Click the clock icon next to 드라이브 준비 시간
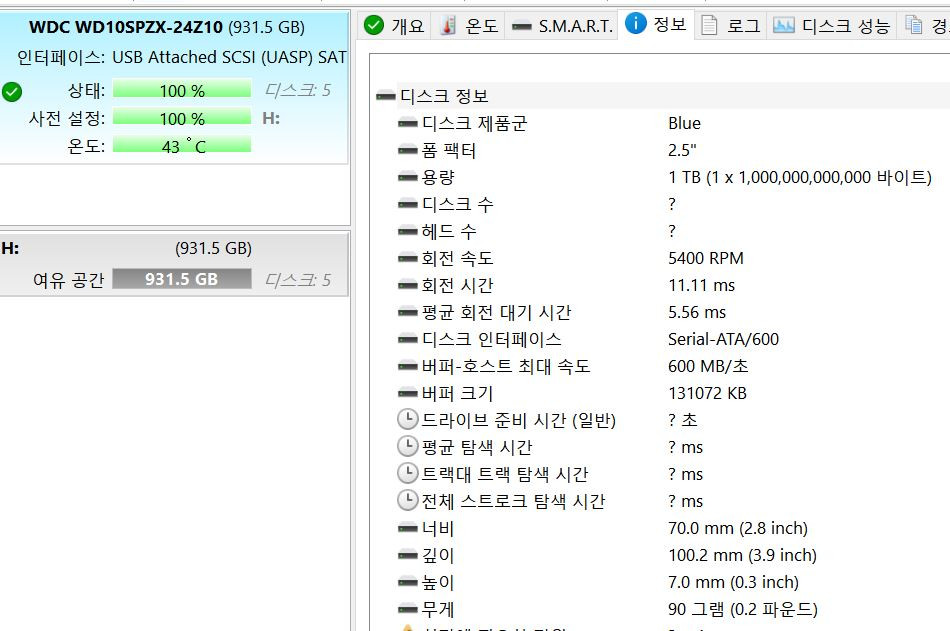 click(407, 420)
